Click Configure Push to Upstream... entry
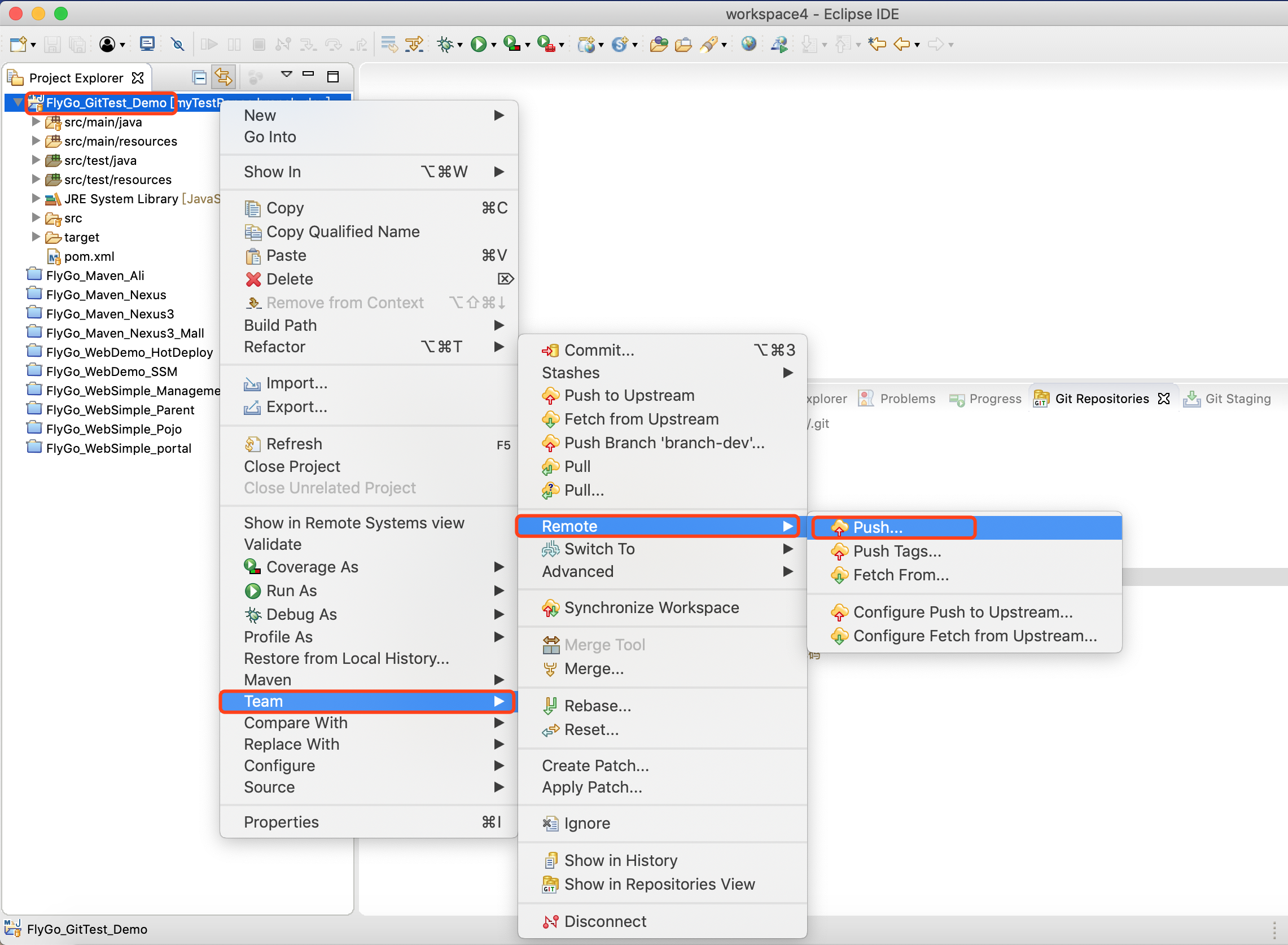 (x=962, y=612)
